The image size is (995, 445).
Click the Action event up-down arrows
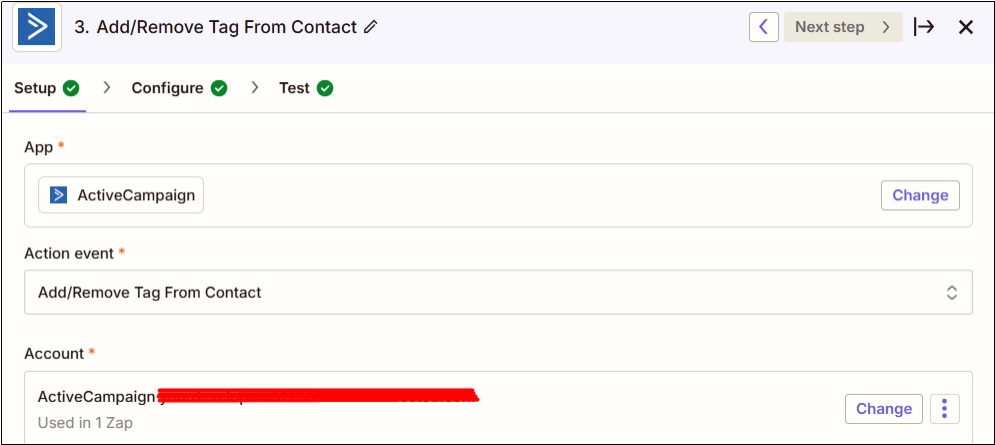[952, 293]
